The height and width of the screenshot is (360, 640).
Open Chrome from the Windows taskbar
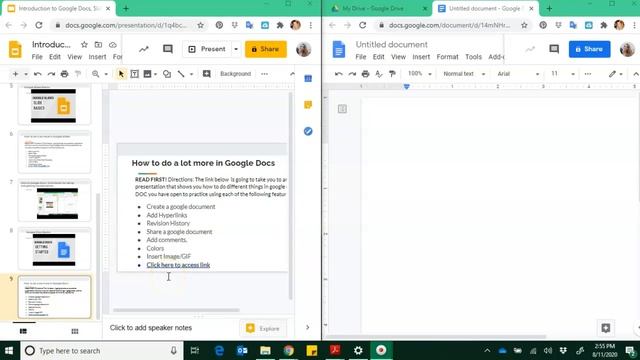tap(289, 351)
